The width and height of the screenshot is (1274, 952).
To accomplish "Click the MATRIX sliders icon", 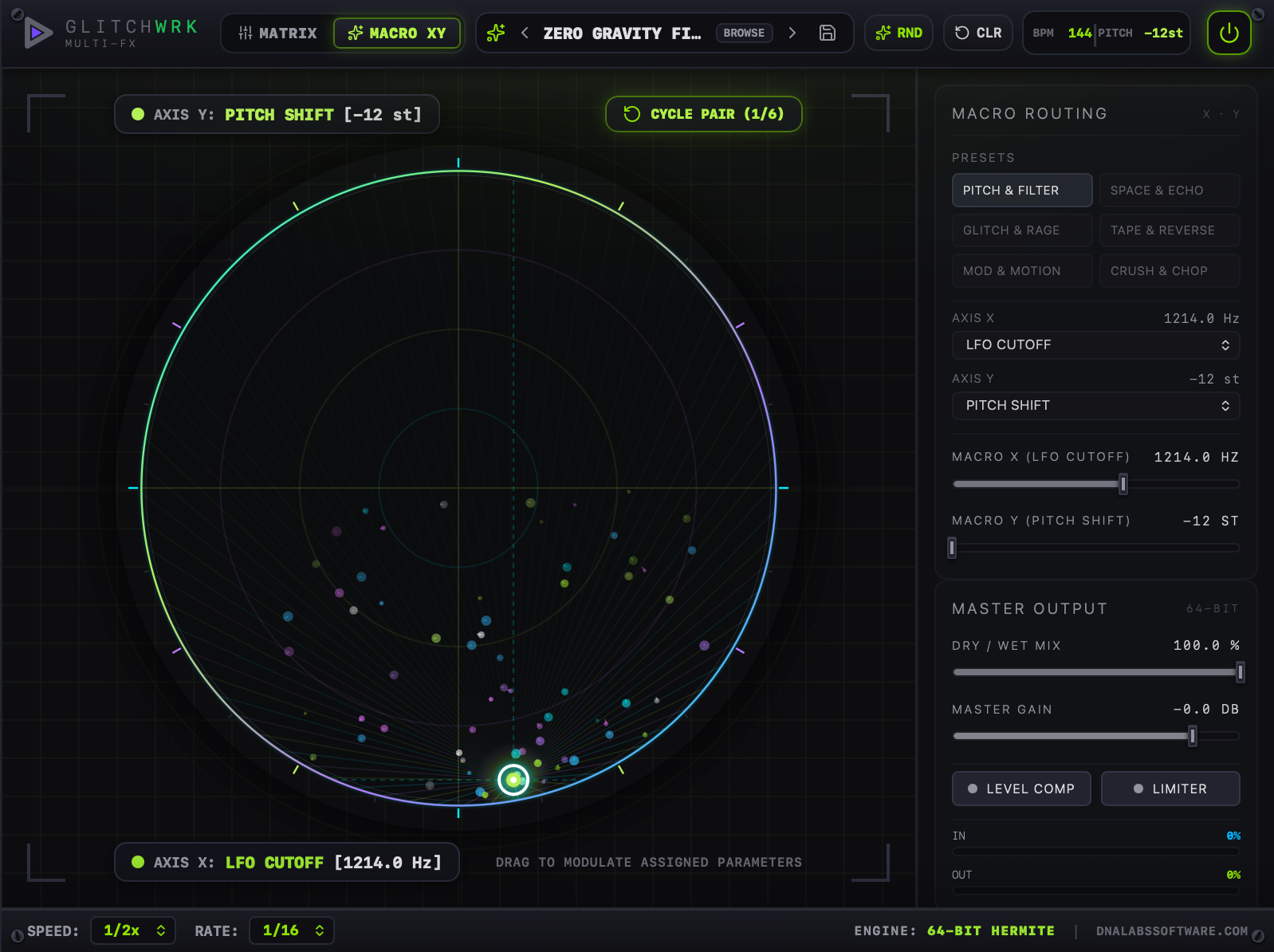I will point(246,33).
